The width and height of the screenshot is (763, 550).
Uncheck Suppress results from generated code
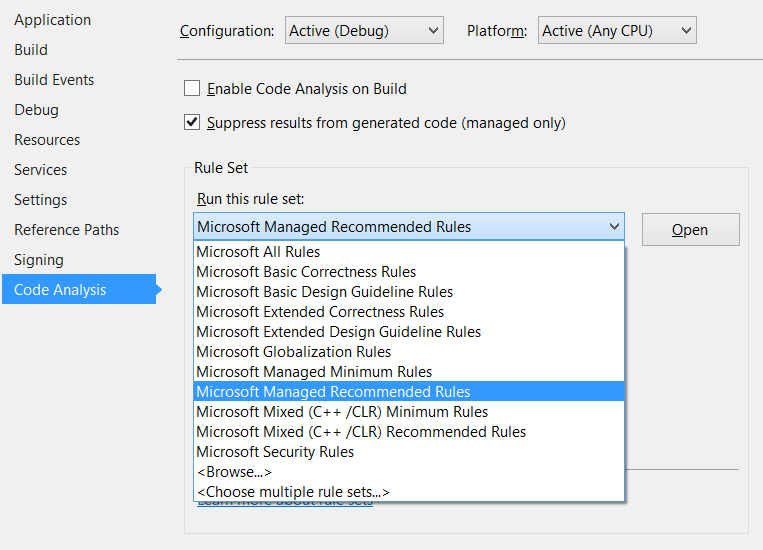click(x=192, y=123)
